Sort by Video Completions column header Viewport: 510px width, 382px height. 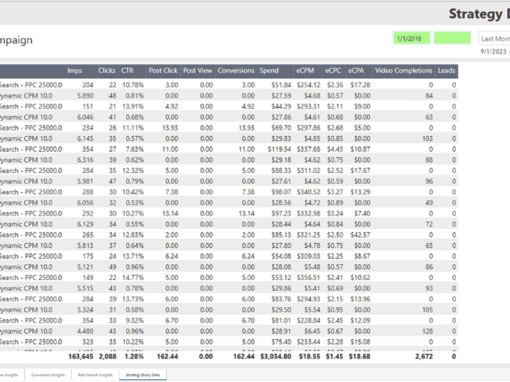pyautogui.click(x=403, y=71)
